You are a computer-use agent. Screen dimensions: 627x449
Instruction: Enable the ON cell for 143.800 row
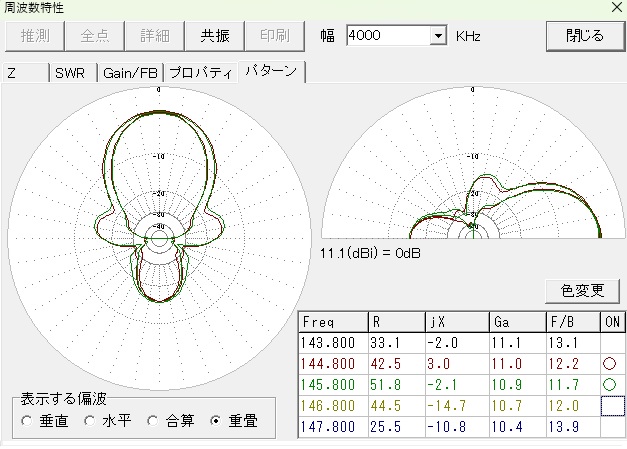tap(612, 343)
